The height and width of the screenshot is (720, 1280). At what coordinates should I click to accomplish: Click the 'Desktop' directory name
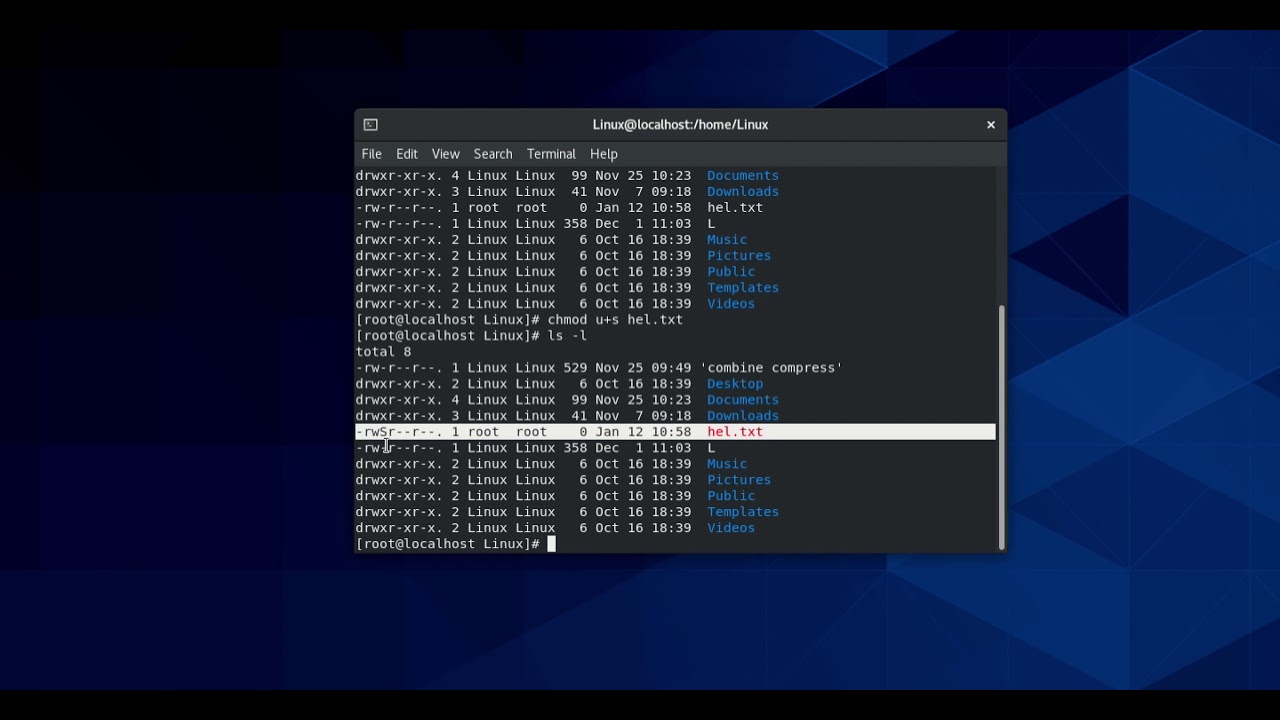[x=735, y=384]
